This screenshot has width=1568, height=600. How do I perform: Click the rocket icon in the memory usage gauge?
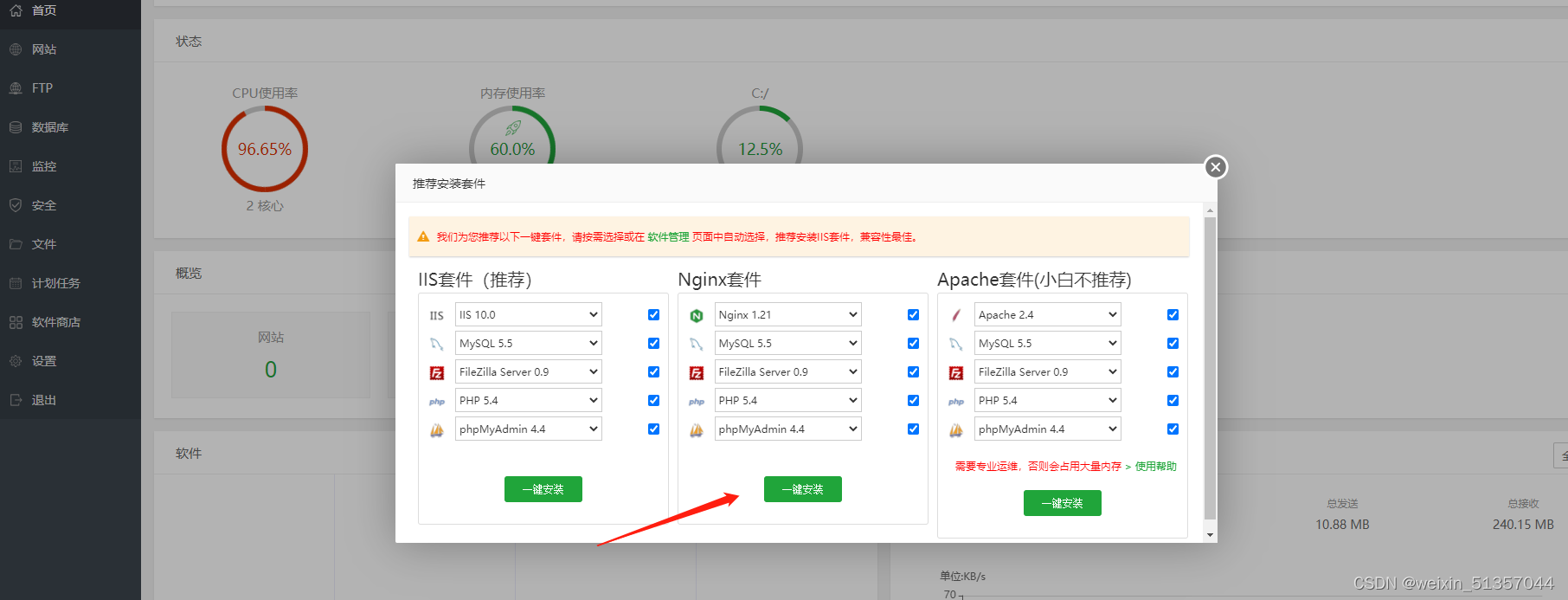coord(513,128)
